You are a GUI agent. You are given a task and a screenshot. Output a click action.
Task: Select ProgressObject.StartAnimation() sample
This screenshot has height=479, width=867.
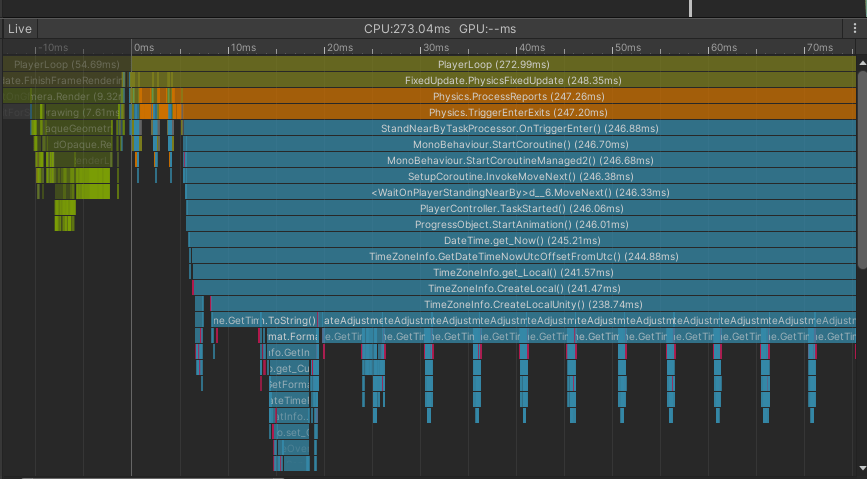coord(521,225)
